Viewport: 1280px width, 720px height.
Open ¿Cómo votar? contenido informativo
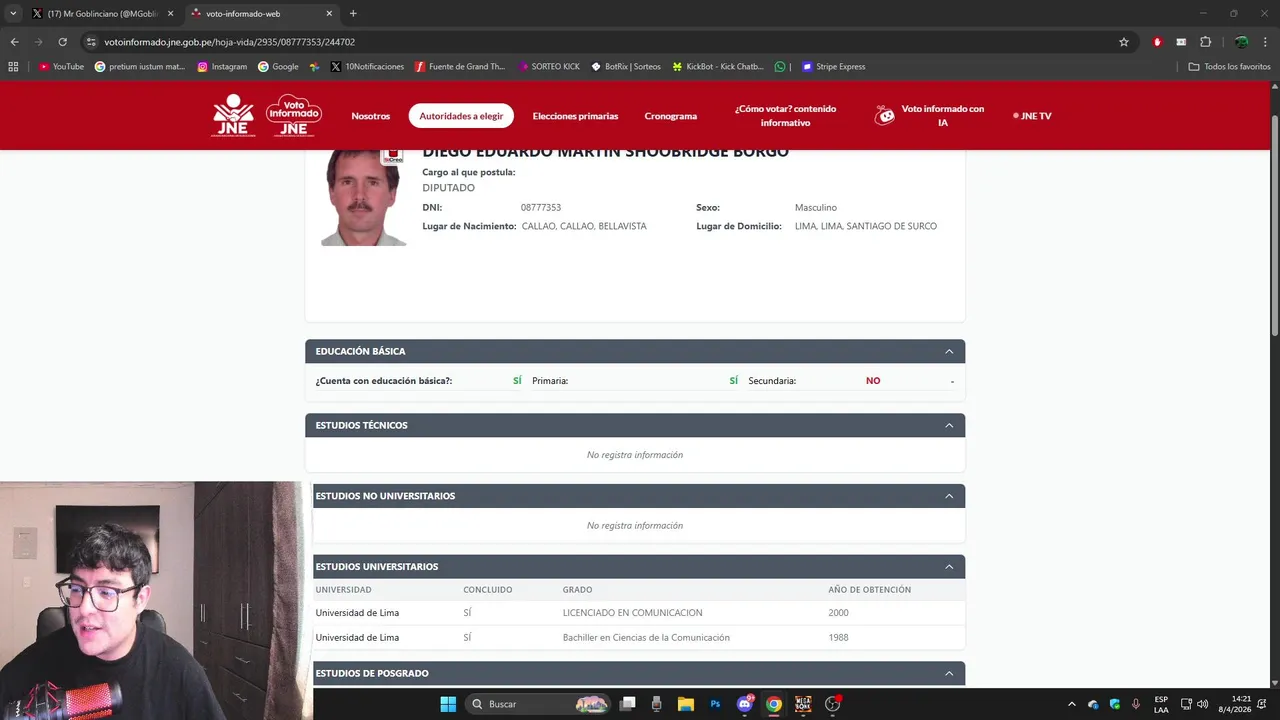click(x=785, y=115)
